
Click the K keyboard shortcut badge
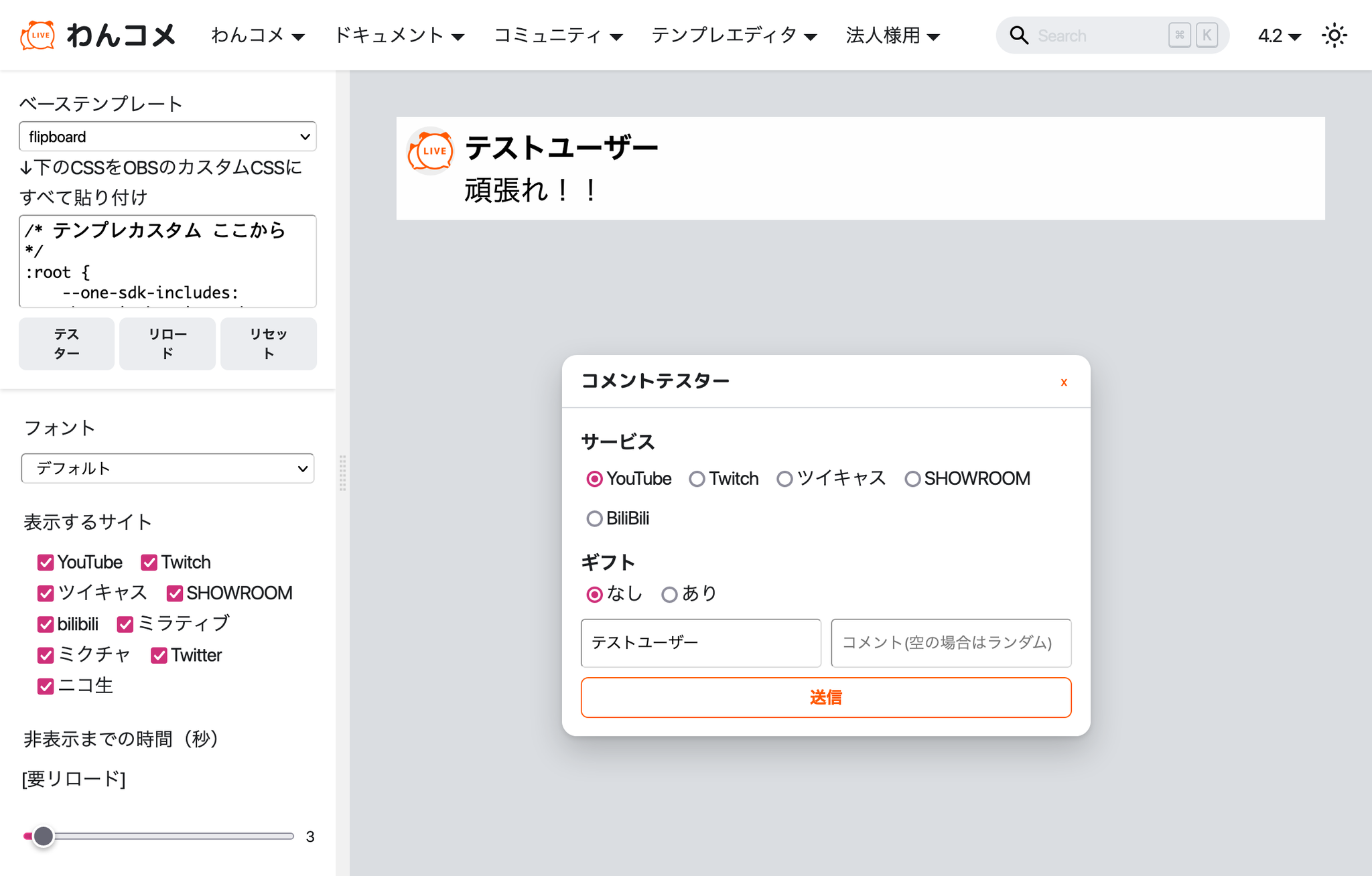(1207, 35)
